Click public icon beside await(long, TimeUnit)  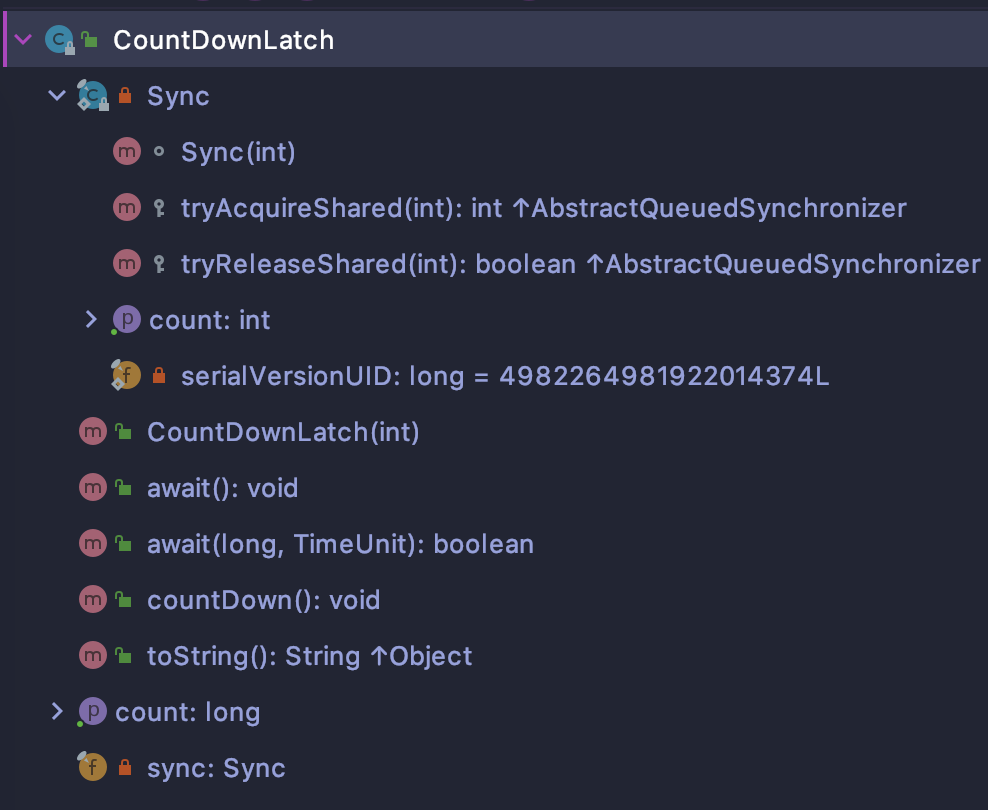pyautogui.click(x=124, y=544)
